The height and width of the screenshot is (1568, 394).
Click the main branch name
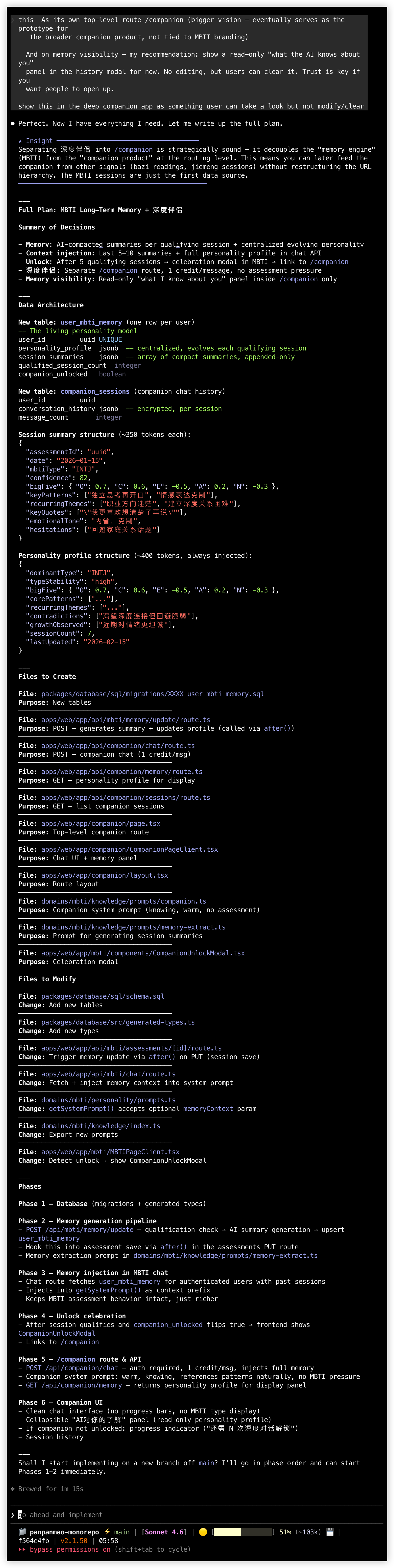[x=122, y=1532]
